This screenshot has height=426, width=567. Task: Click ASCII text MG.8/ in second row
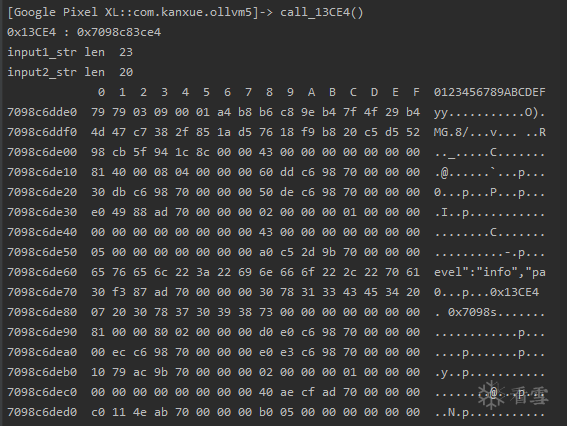[451, 132]
